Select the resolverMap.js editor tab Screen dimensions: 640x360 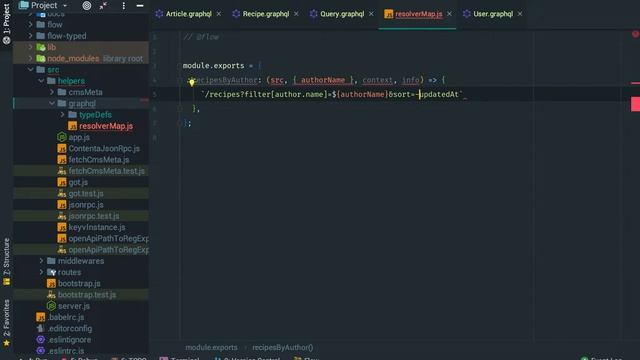(x=418, y=14)
